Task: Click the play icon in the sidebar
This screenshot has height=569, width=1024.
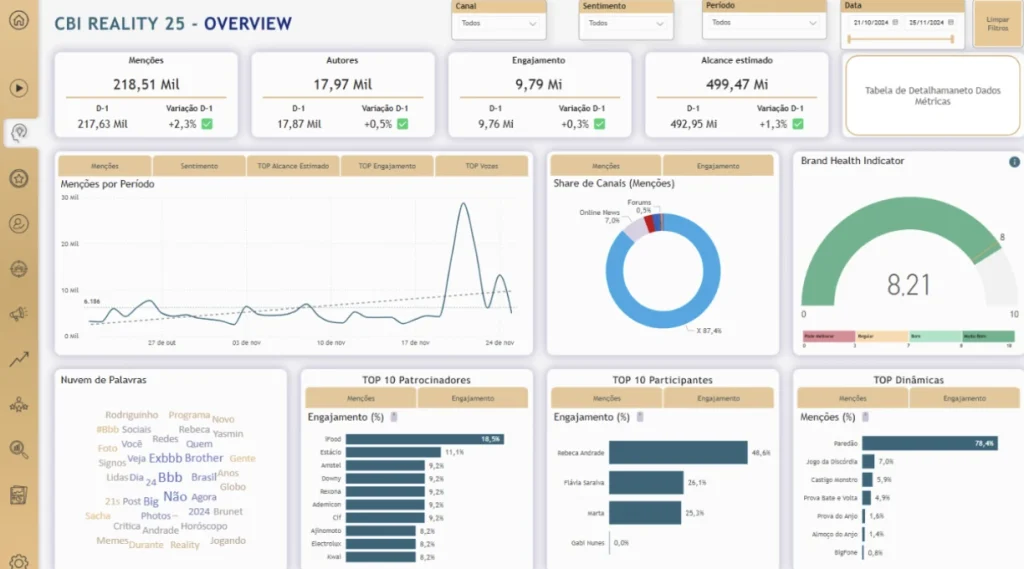Action: point(19,87)
